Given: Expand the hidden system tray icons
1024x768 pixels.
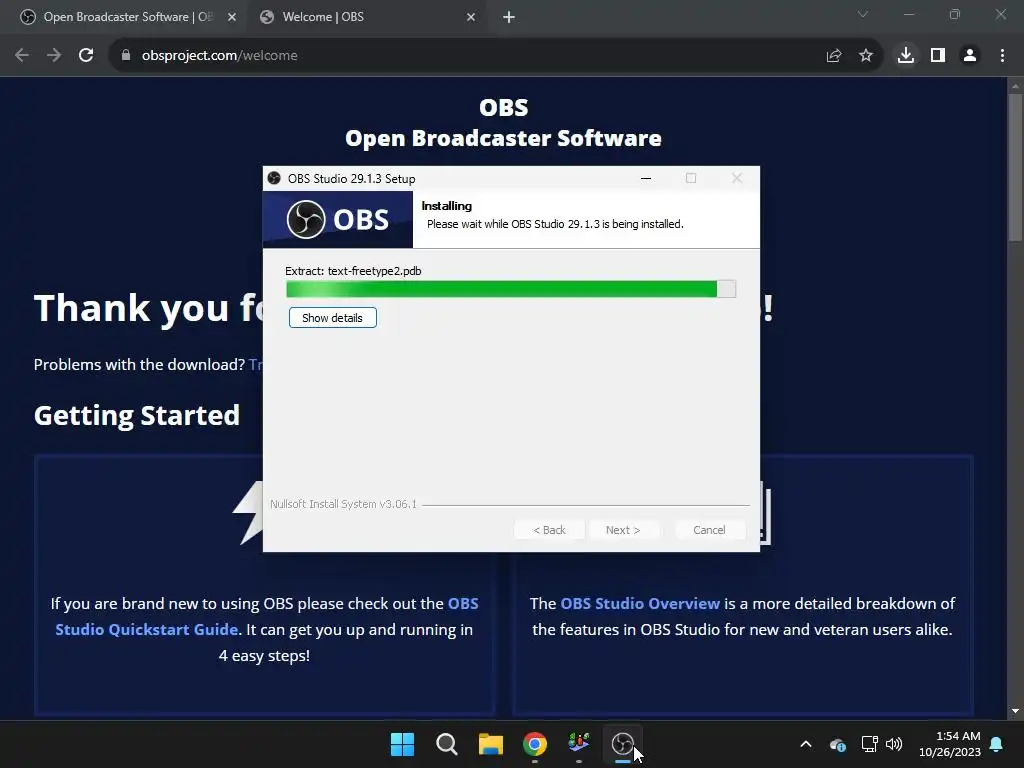Looking at the screenshot, I should tap(806, 744).
